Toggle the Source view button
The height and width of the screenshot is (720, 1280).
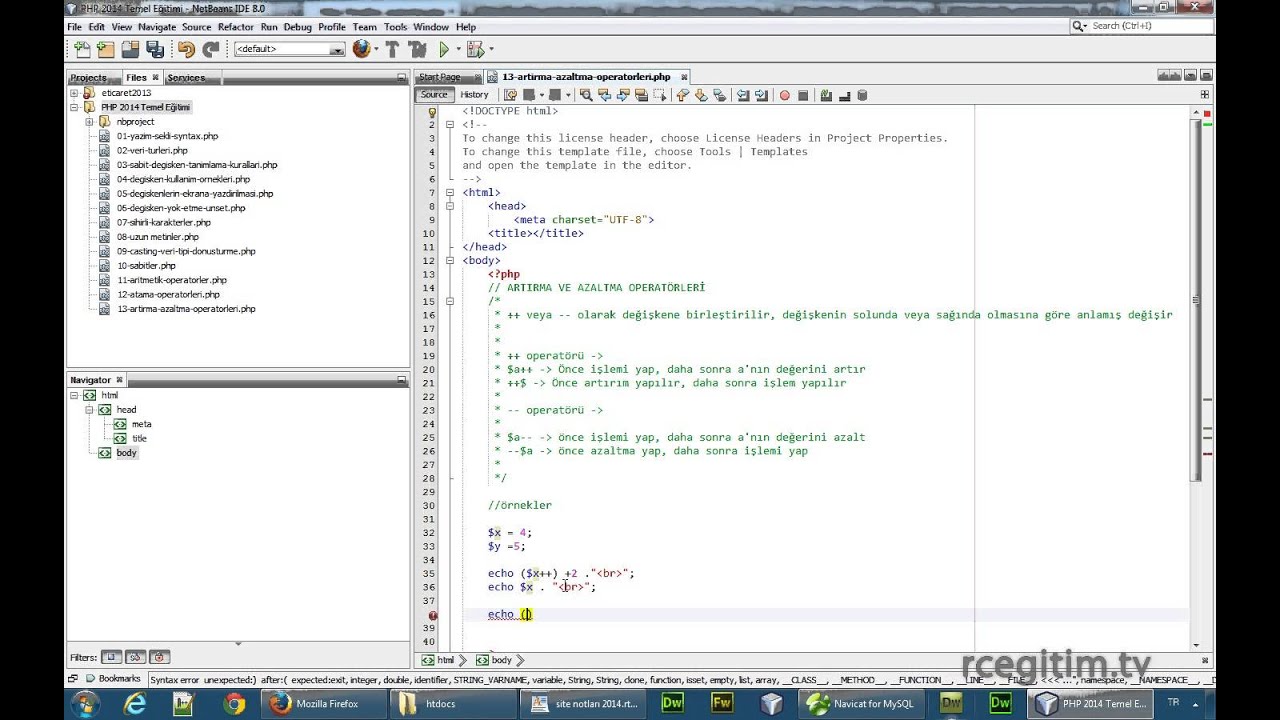tap(434, 95)
